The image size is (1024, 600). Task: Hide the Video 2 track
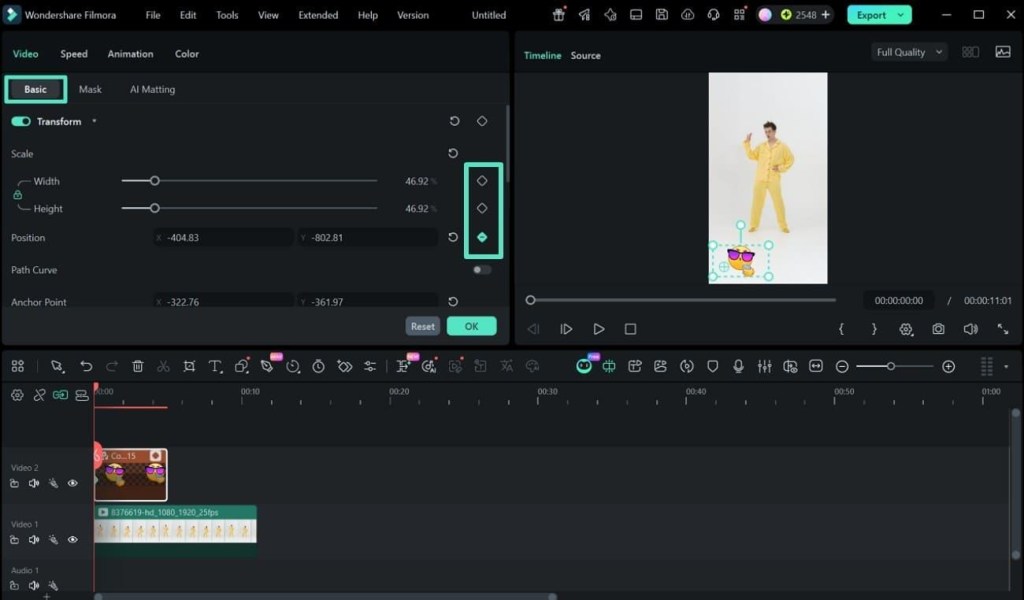coord(72,483)
